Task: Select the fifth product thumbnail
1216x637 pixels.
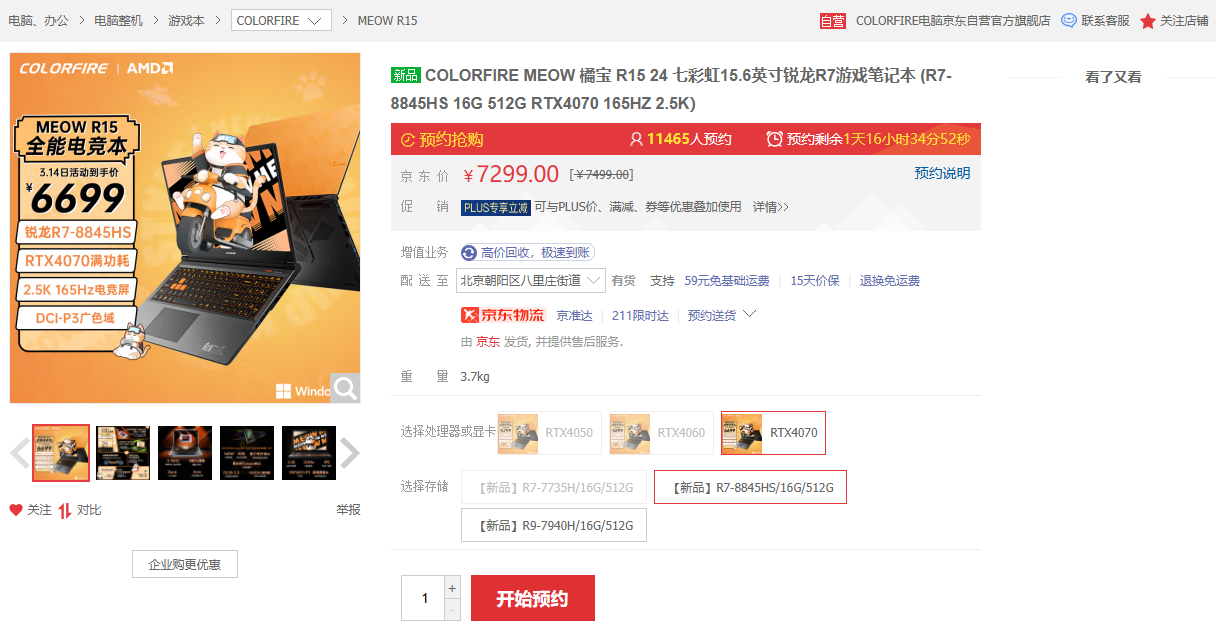Action: pos(309,453)
